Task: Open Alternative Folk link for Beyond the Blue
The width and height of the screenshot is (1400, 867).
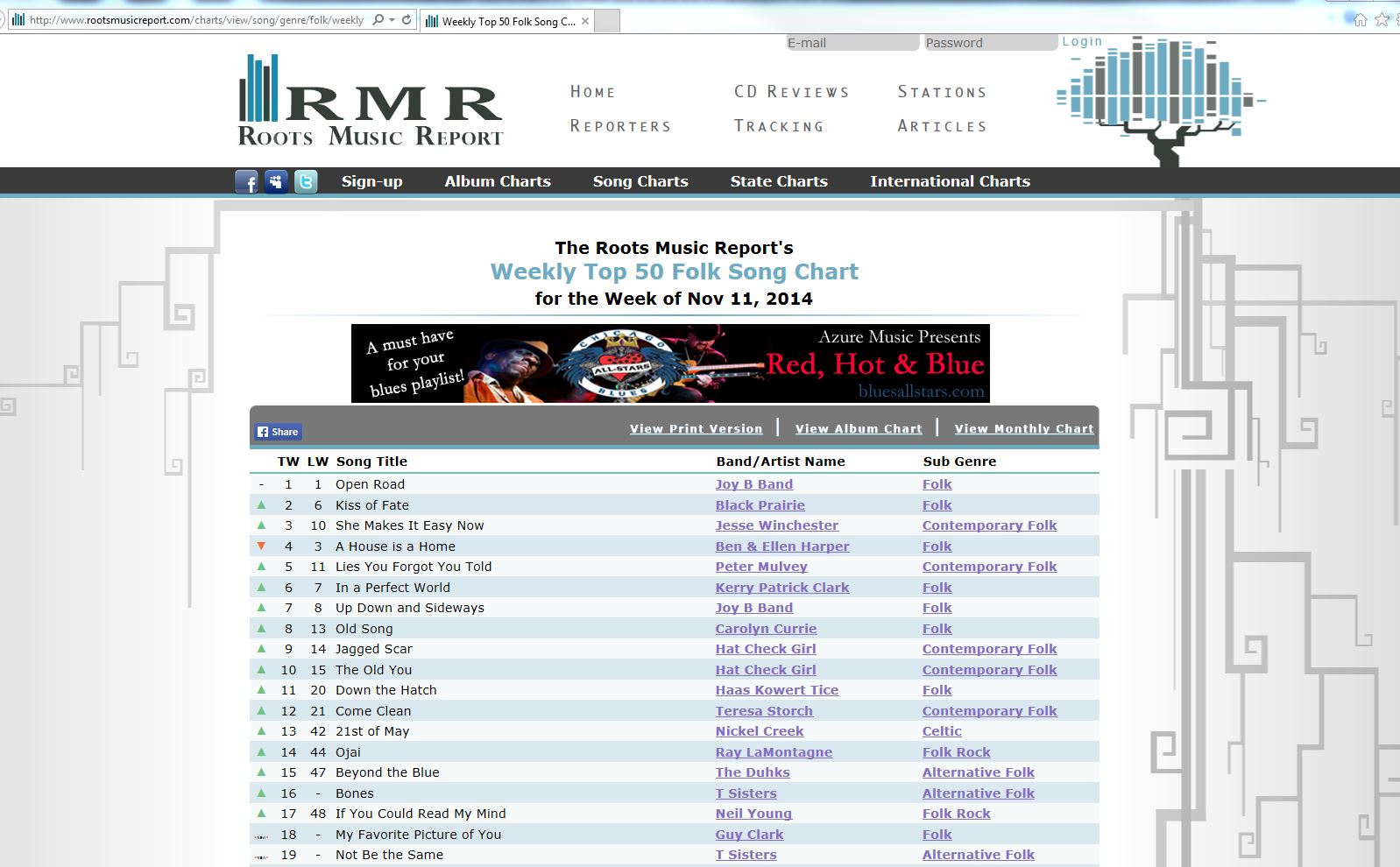Action: click(x=979, y=772)
